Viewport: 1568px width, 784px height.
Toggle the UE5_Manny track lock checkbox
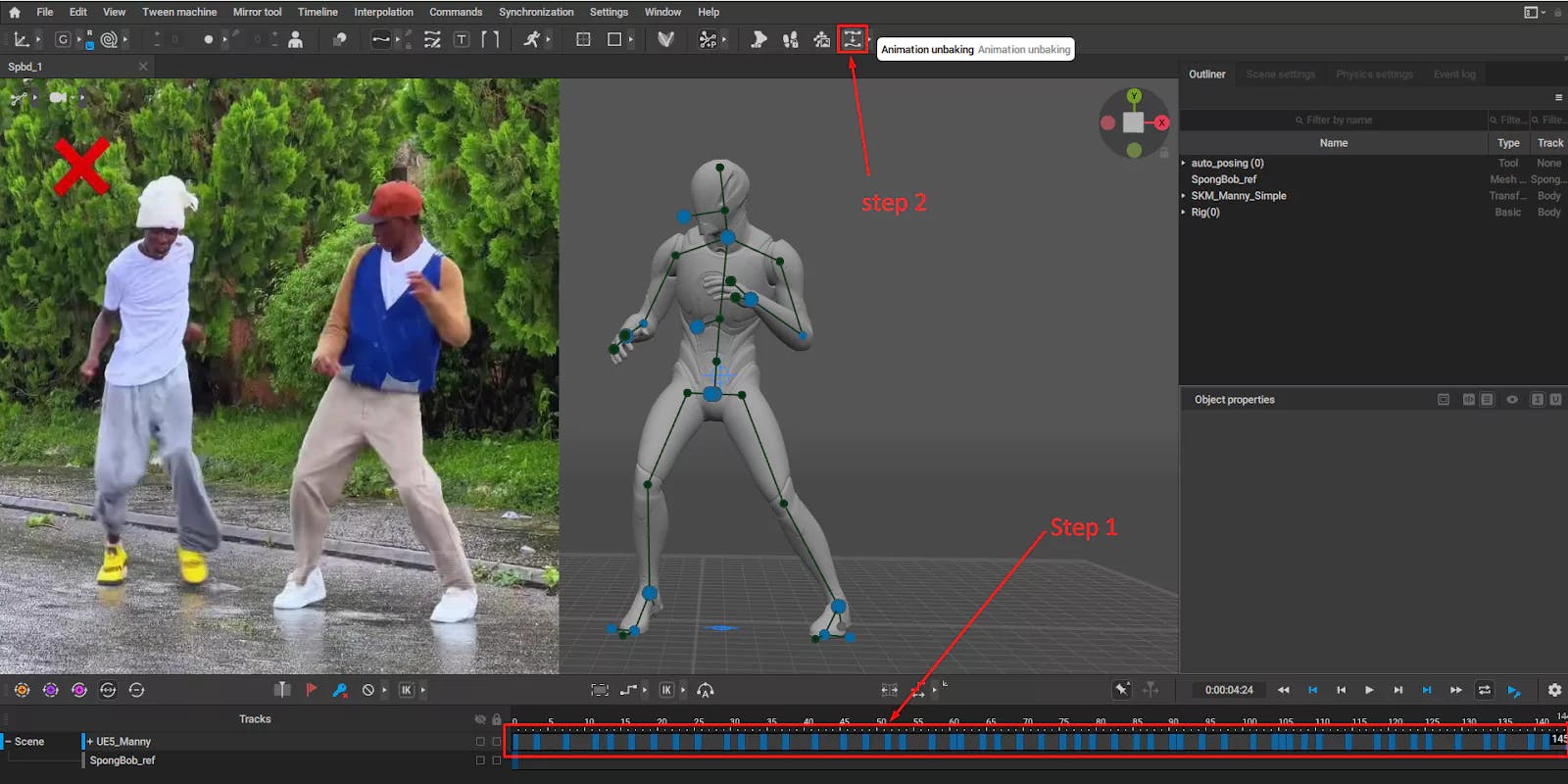[497, 742]
